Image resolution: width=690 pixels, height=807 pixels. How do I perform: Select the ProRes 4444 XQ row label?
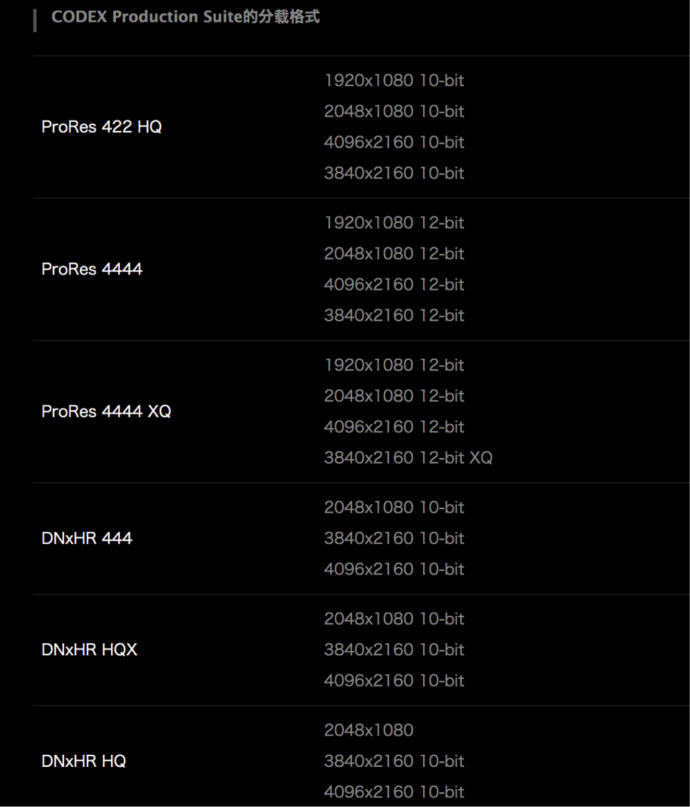tap(106, 411)
